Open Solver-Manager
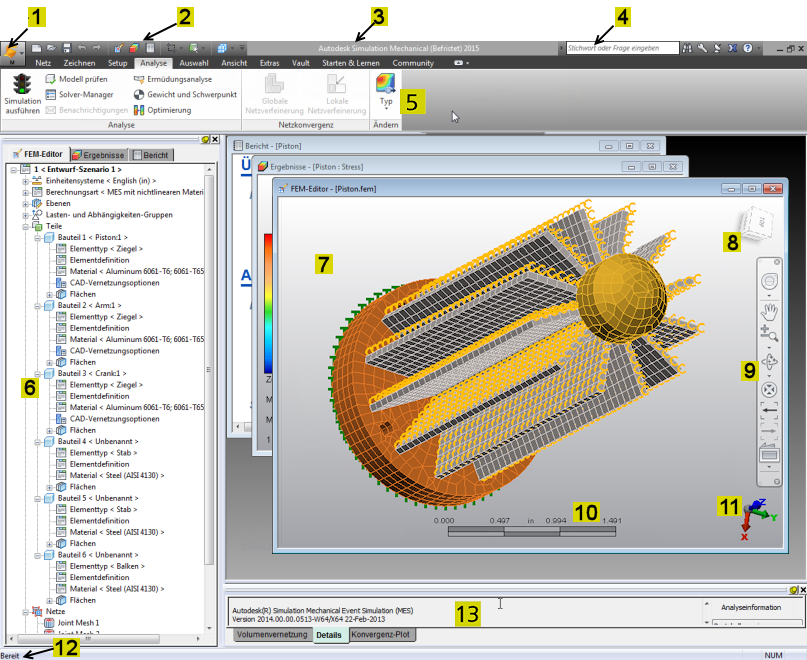The image size is (807, 660). point(79,94)
